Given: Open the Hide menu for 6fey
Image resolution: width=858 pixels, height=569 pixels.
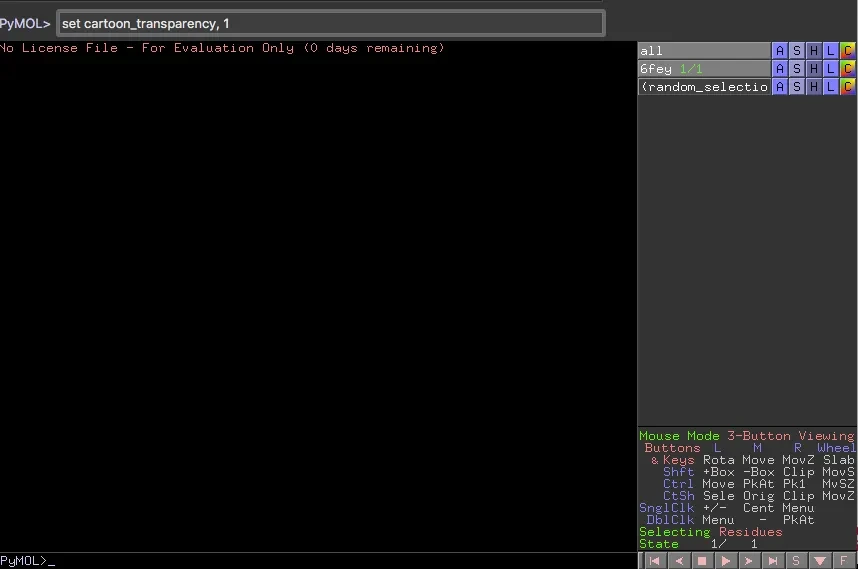Looking at the screenshot, I should tap(814, 69).
